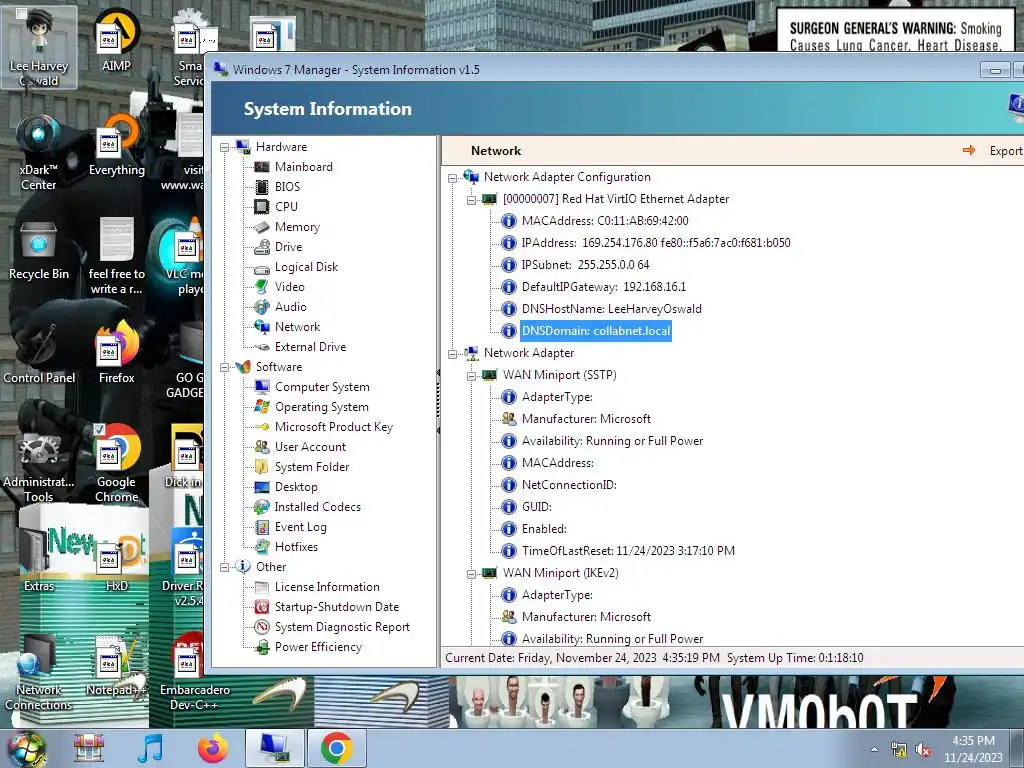Select the IPSubnet 255.255.0.0 row

[x=585, y=264]
